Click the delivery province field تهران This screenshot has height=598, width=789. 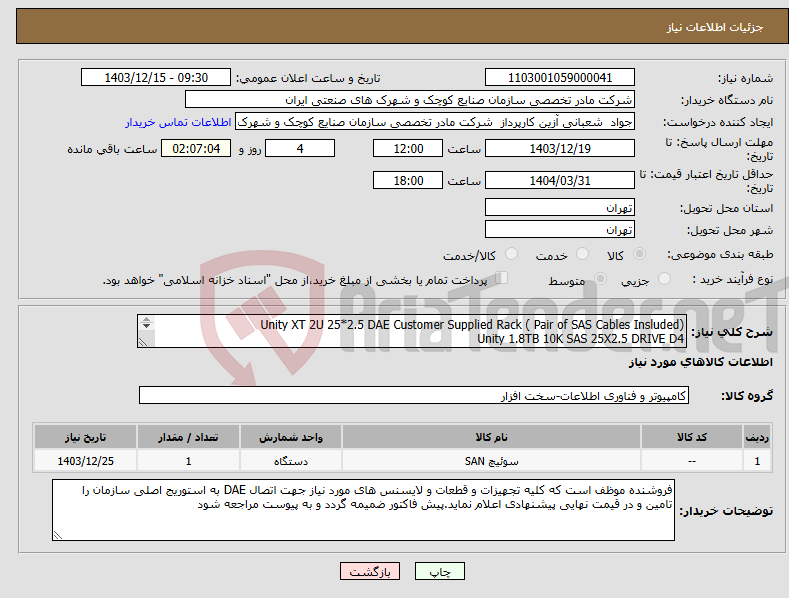(560, 207)
